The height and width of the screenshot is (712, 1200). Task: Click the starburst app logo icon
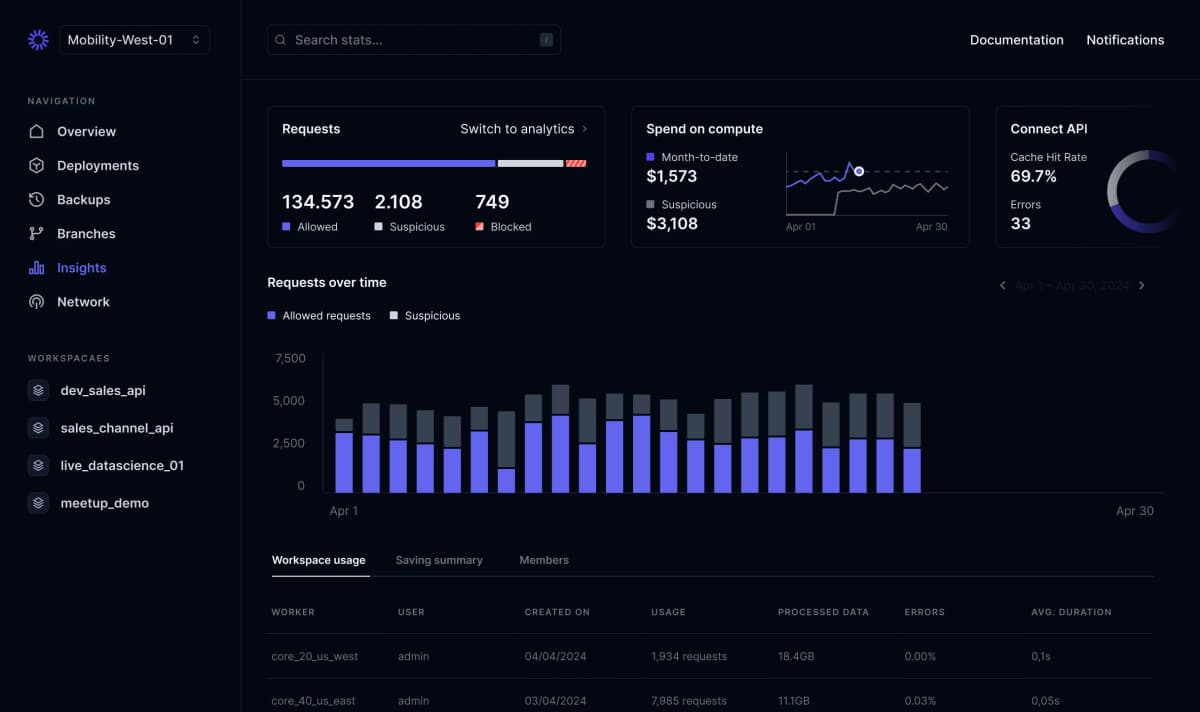tap(38, 40)
